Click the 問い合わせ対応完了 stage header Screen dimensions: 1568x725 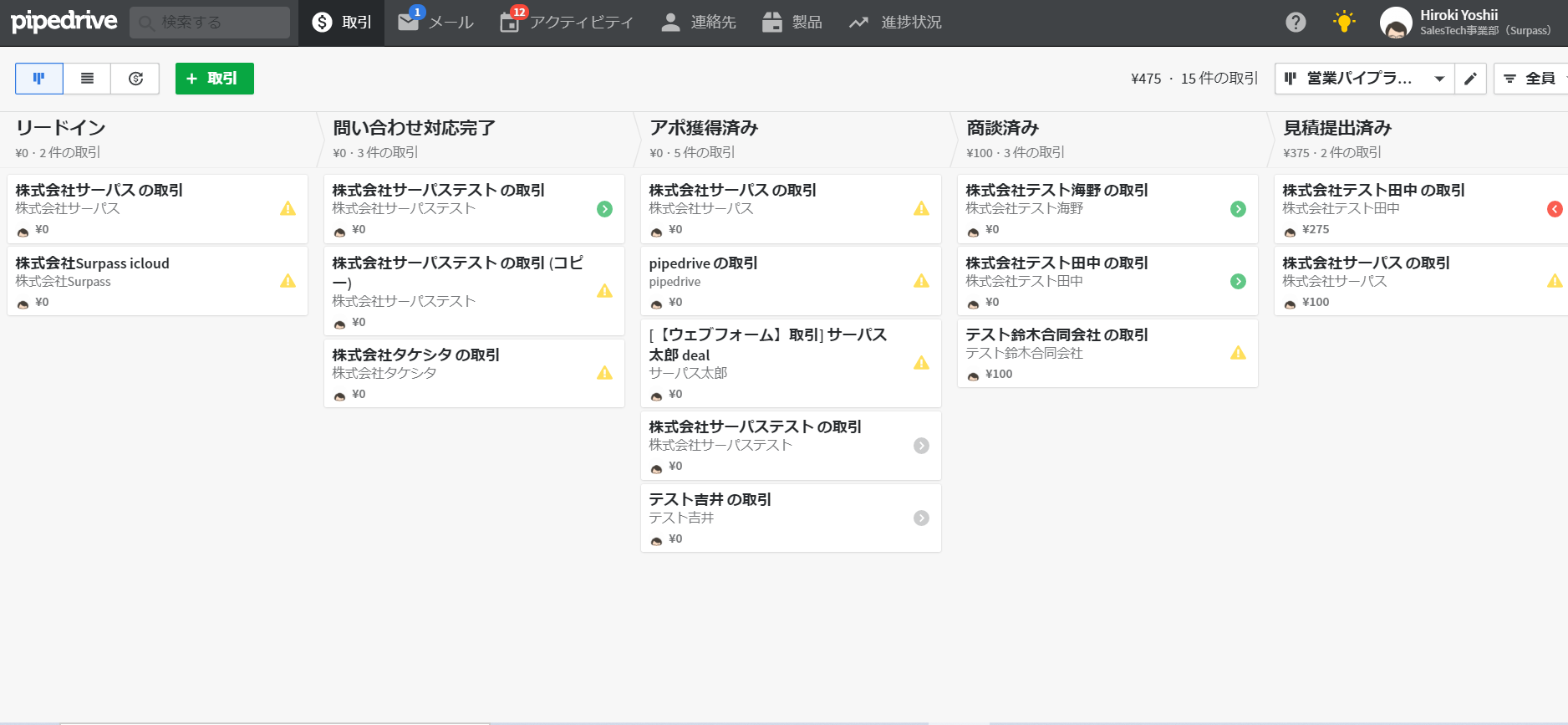click(x=475, y=139)
